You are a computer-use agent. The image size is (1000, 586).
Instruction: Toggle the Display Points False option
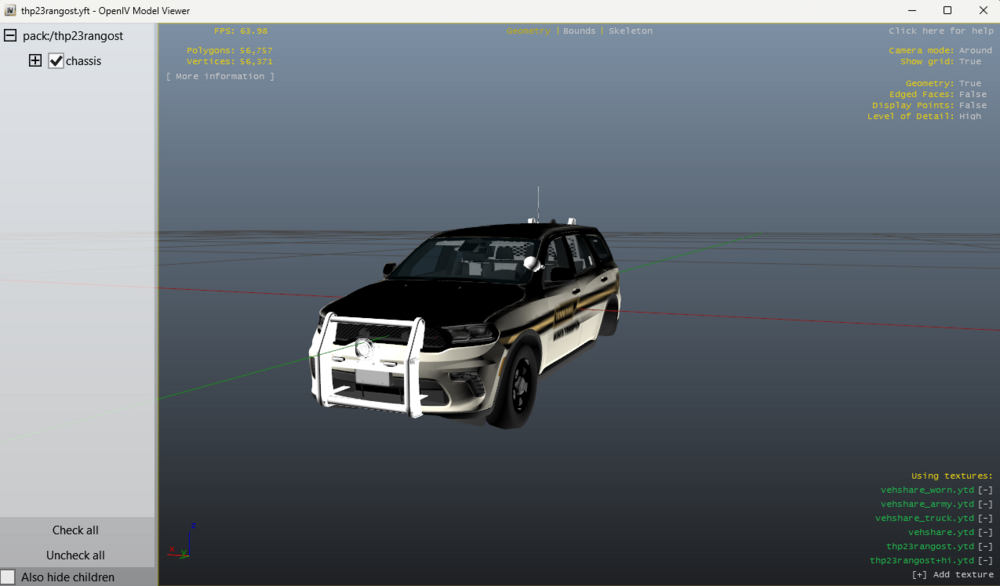973,105
